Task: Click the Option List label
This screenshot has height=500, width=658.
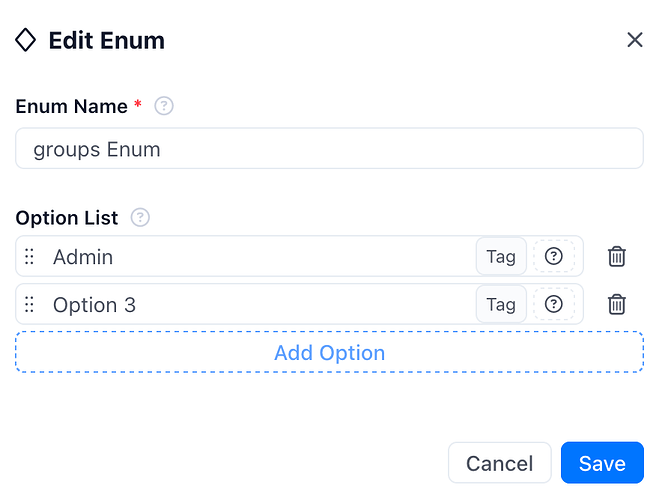Action: click(x=67, y=218)
